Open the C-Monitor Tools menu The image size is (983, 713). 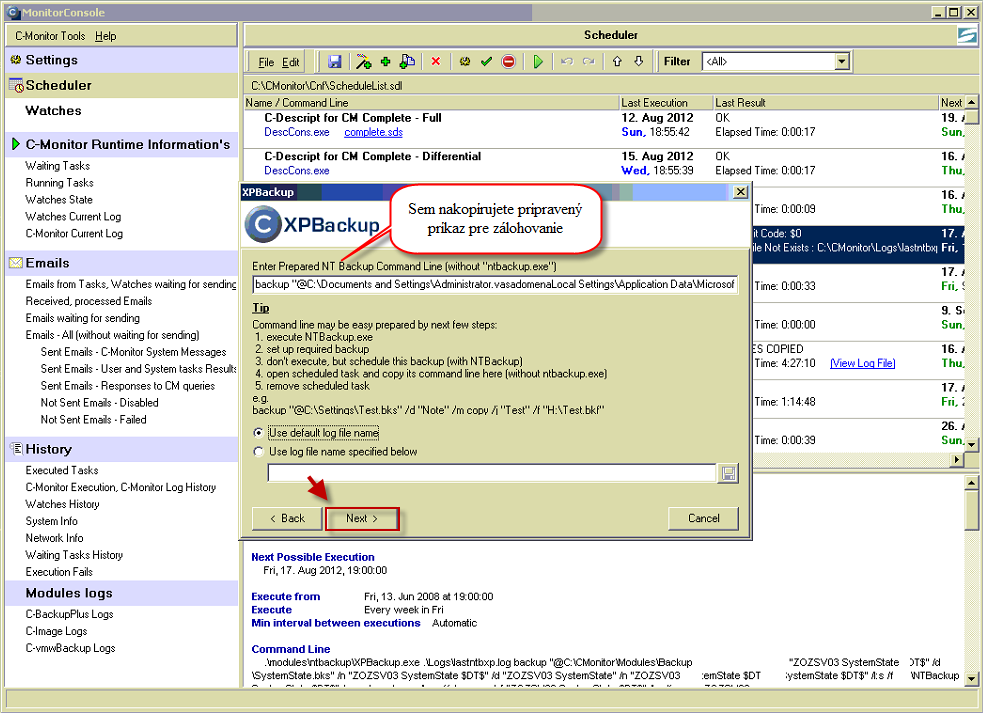(50, 36)
